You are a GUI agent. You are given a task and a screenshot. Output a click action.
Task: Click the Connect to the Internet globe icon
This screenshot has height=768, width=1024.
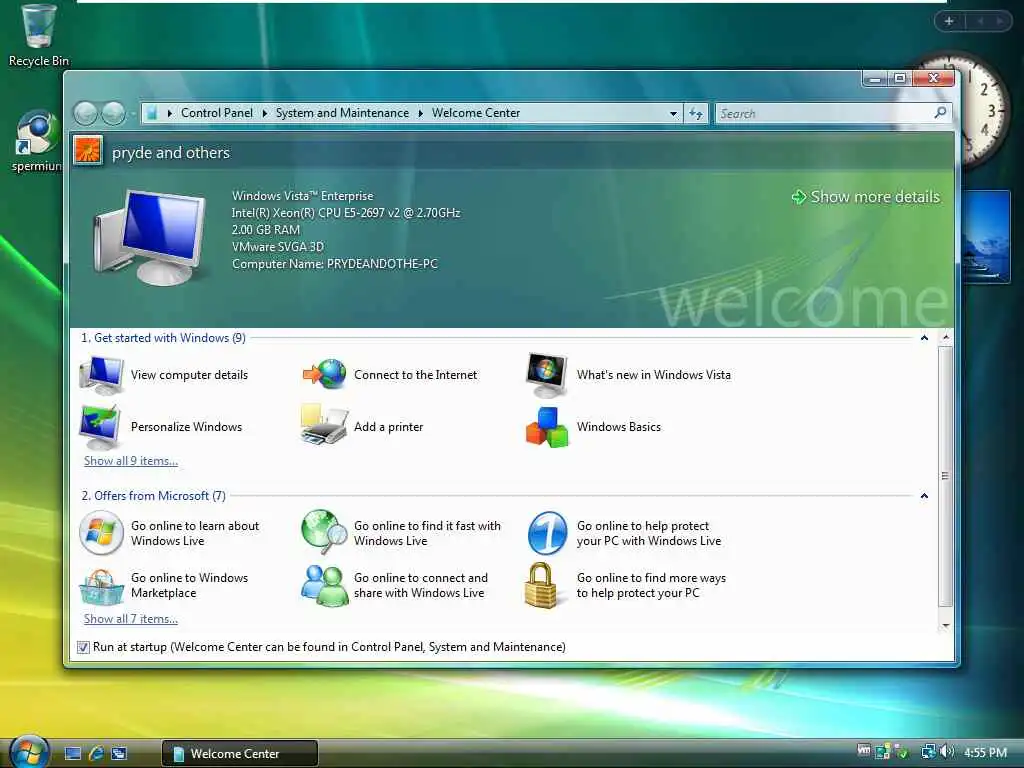[x=325, y=375]
